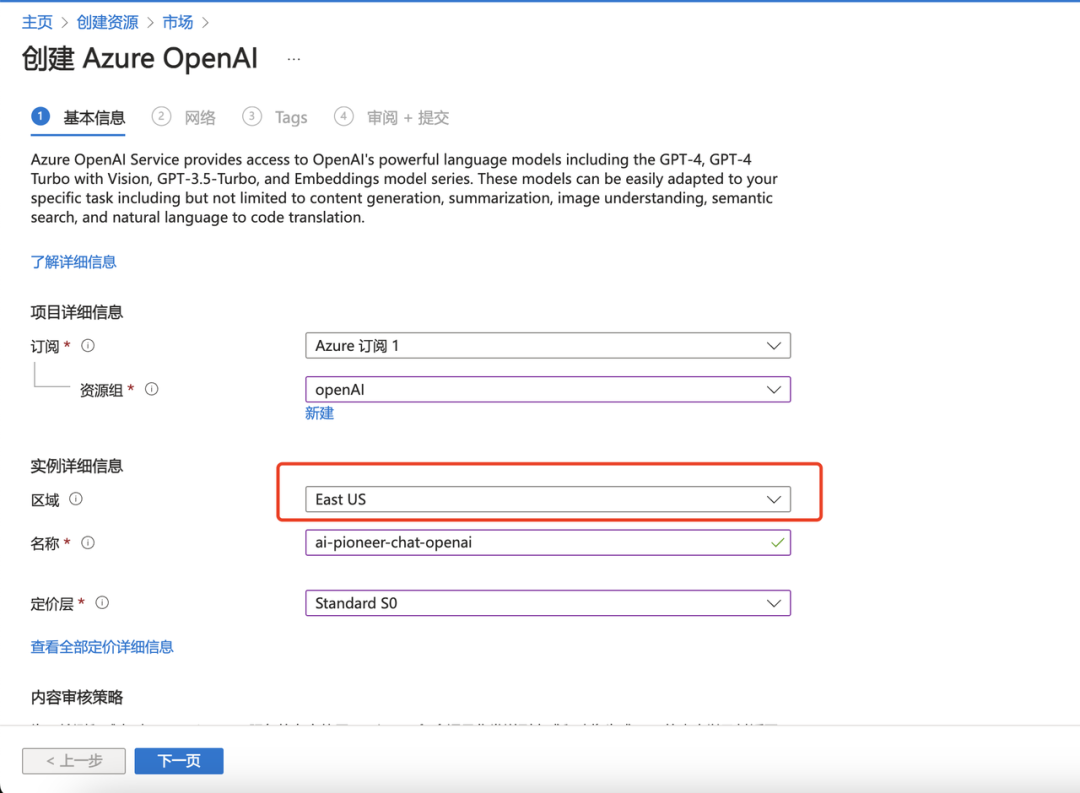
Task: Click the step 2 circle for 网络
Action: [x=161, y=116]
